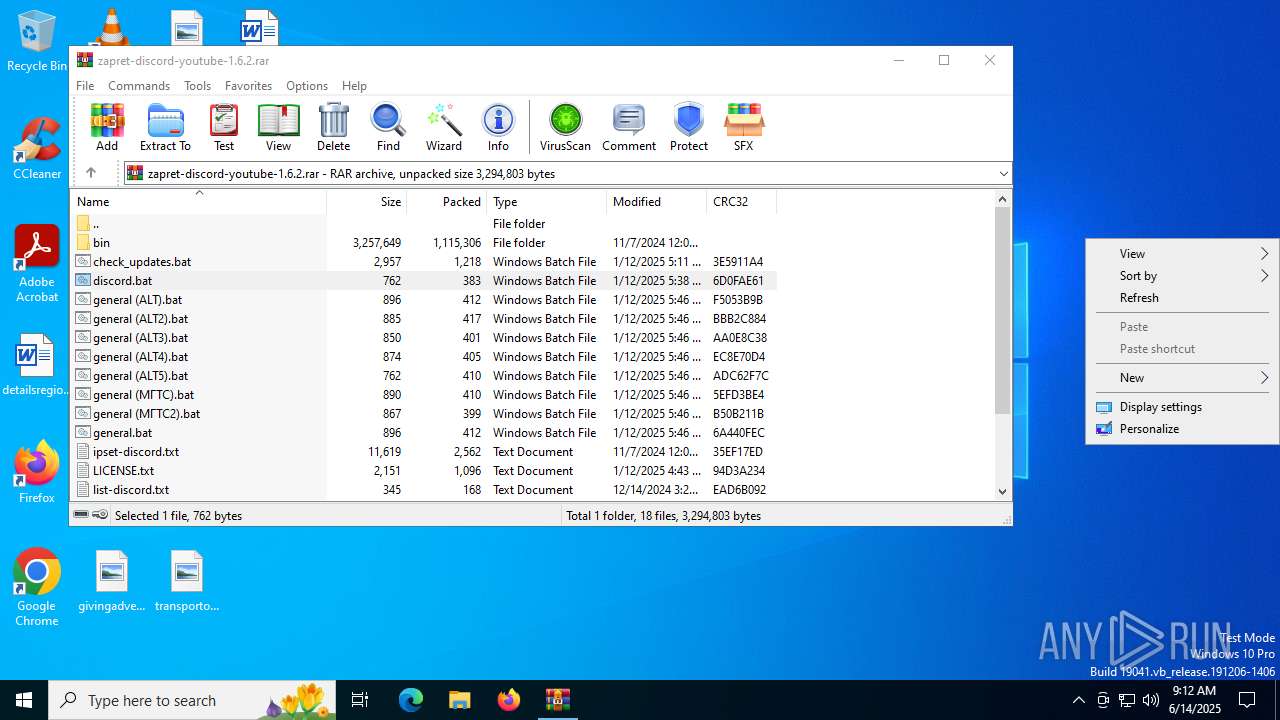Expand the Sort by submenu
The width and height of the screenshot is (1280, 720).
1182,276
